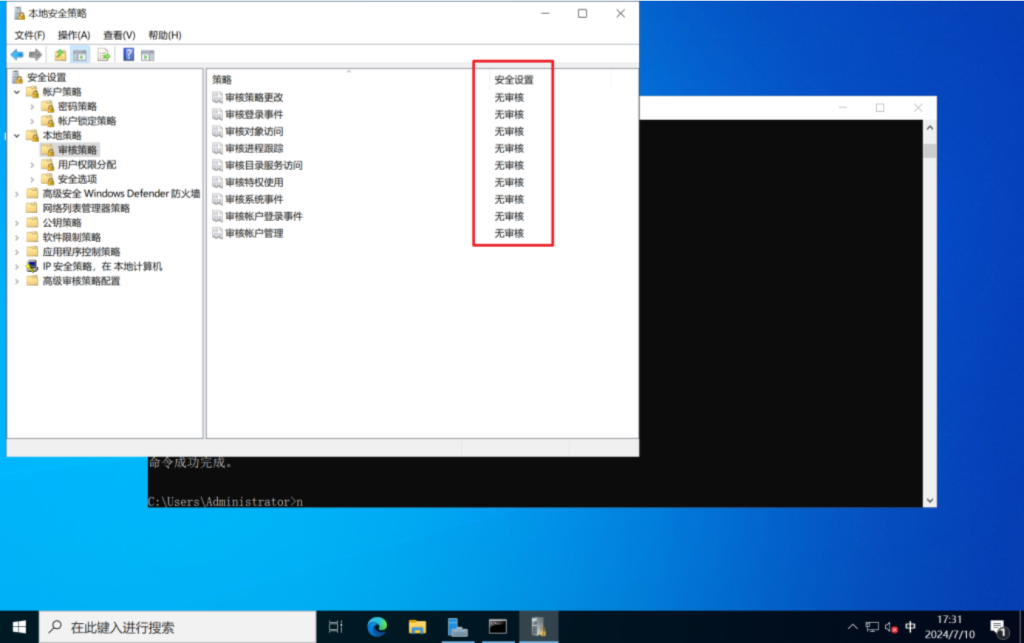Click Show/Hide console tree toolbar icon
Image resolution: width=1024 pixels, height=643 pixels.
tap(80, 55)
